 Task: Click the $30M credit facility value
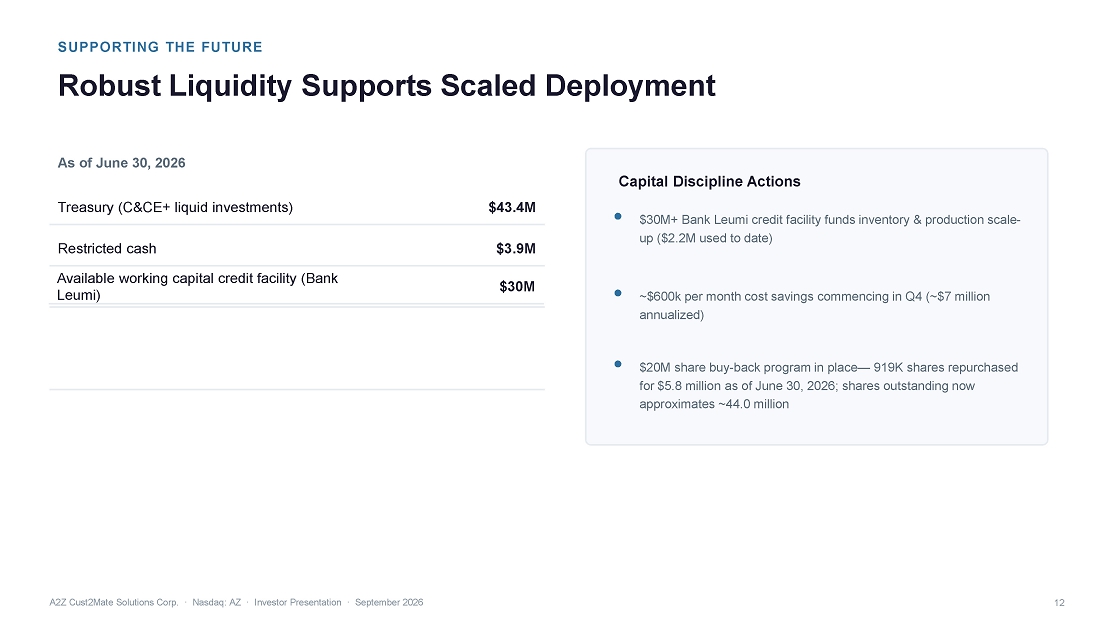tap(517, 286)
